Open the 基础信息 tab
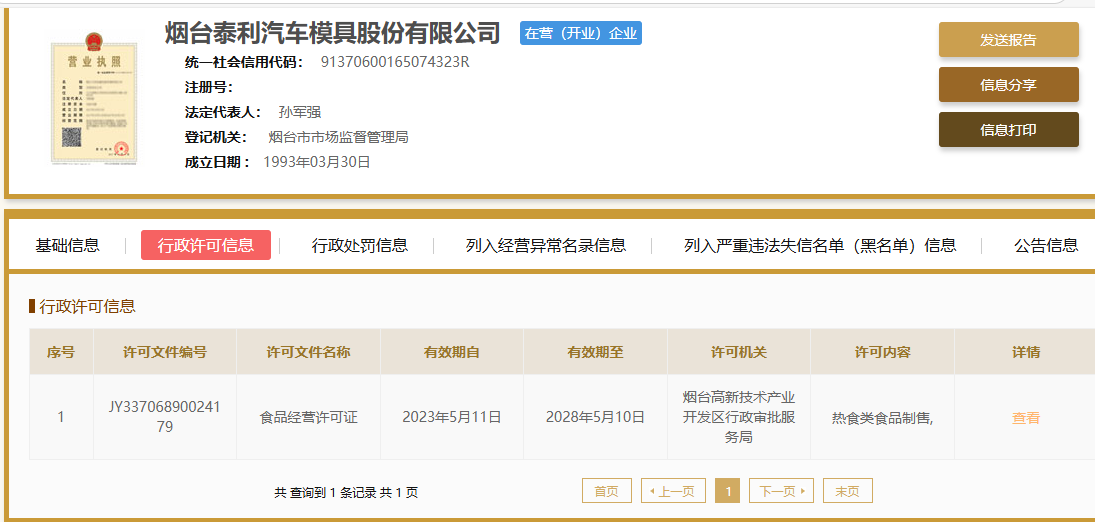This screenshot has height=522, width=1095. click(x=68, y=245)
